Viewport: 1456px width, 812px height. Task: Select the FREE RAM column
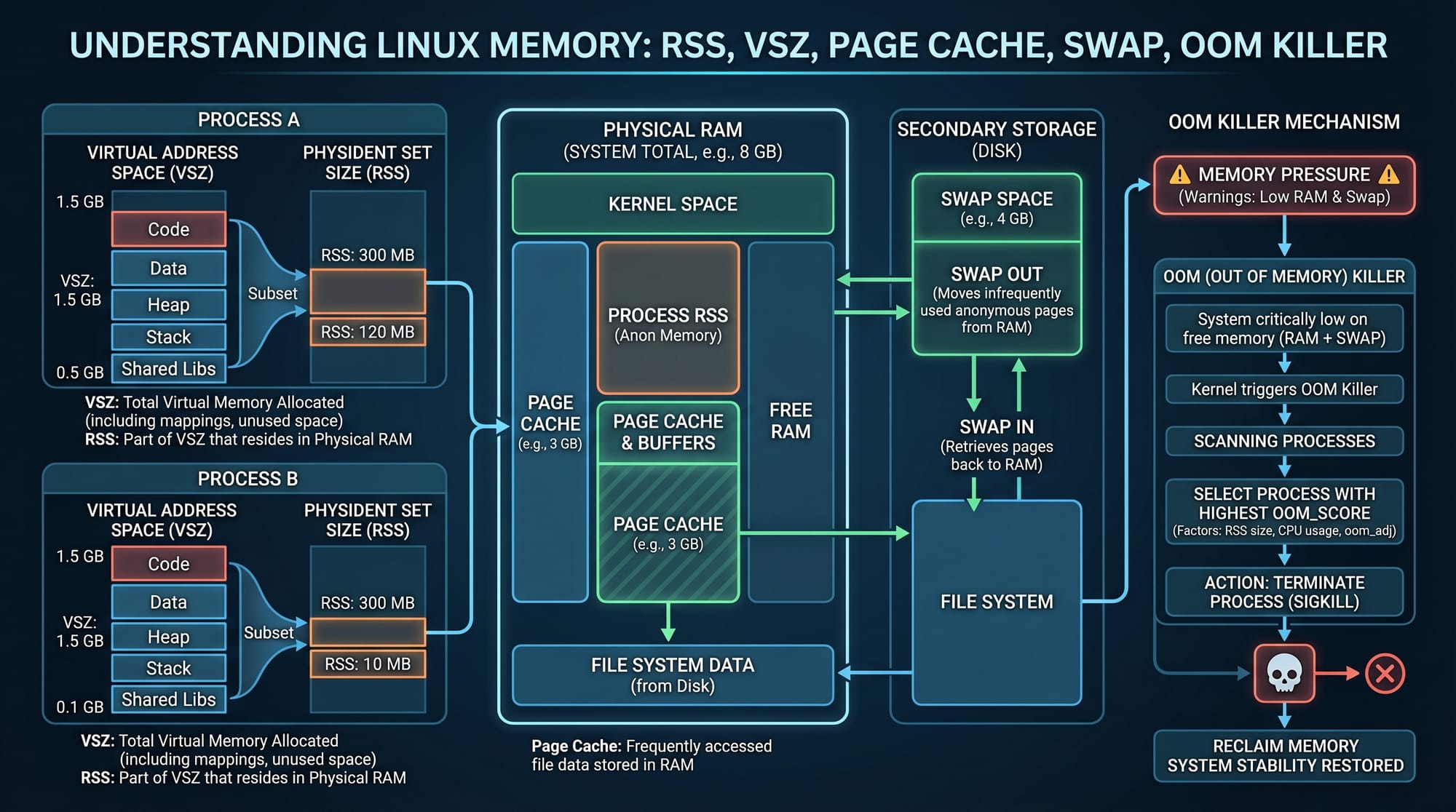(791, 422)
